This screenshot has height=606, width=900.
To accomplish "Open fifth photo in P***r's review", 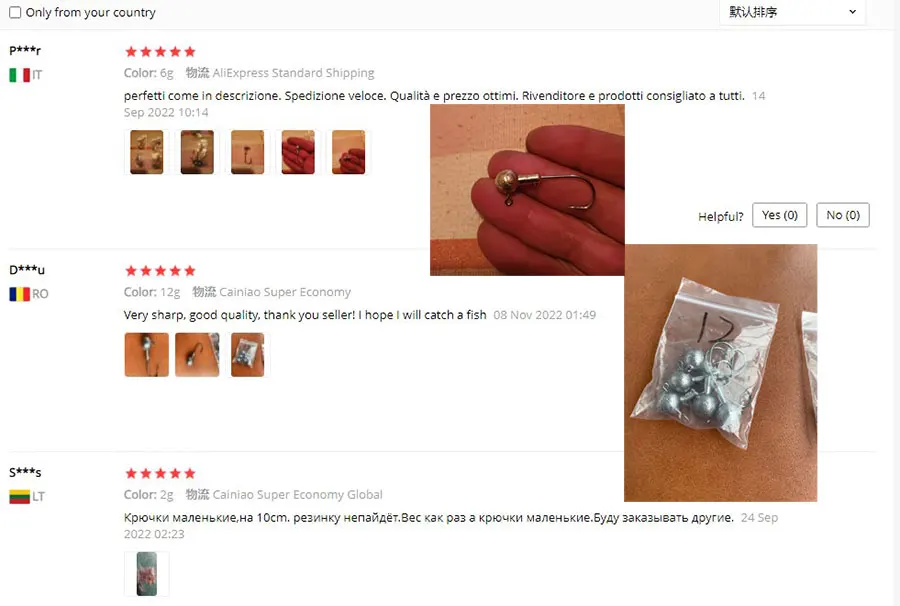I will [x=348, y=152].
